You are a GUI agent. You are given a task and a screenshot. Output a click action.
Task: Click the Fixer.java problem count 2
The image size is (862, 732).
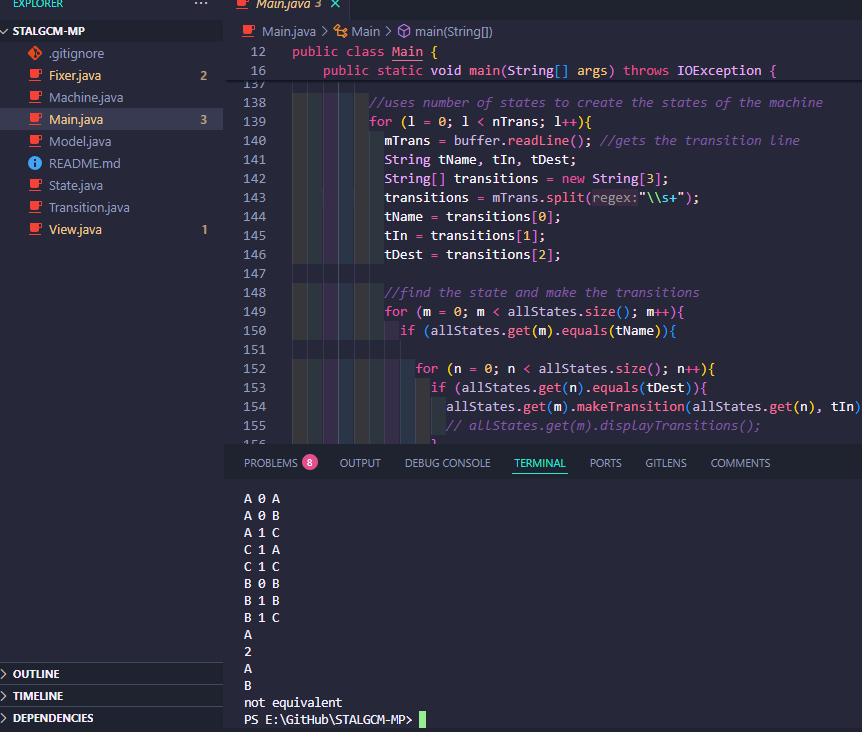203,75
